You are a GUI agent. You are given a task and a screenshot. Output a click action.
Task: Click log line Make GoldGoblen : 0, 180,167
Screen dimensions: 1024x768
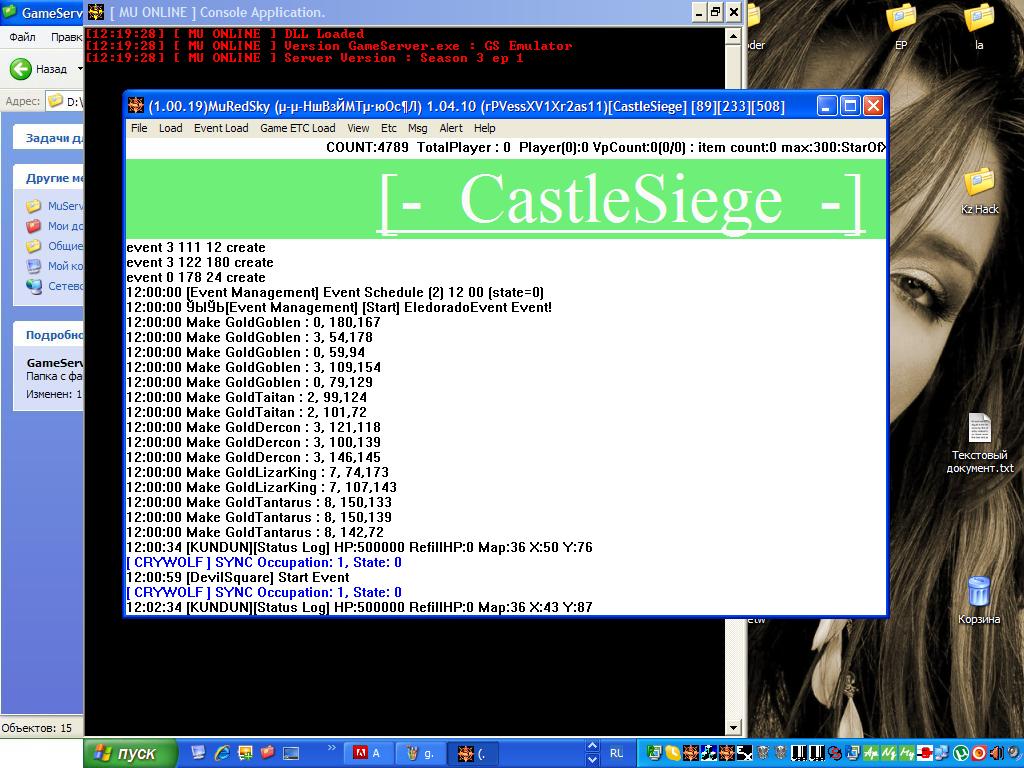pos(253,322)
